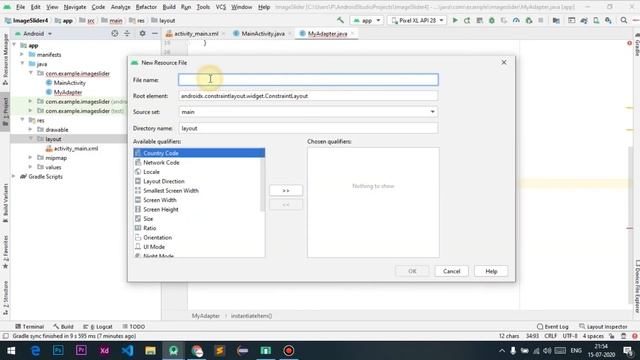
Task: Click the Apply Changes rerun icon in toolbar
Action: click(467, 20)
